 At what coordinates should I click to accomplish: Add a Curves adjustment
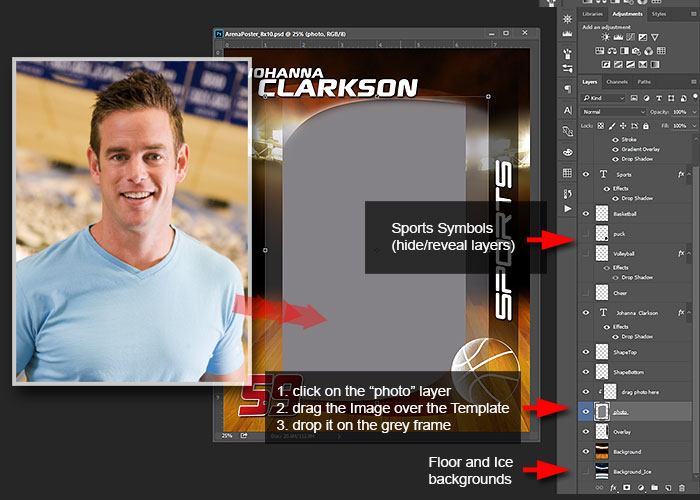[x=630, y=37]
